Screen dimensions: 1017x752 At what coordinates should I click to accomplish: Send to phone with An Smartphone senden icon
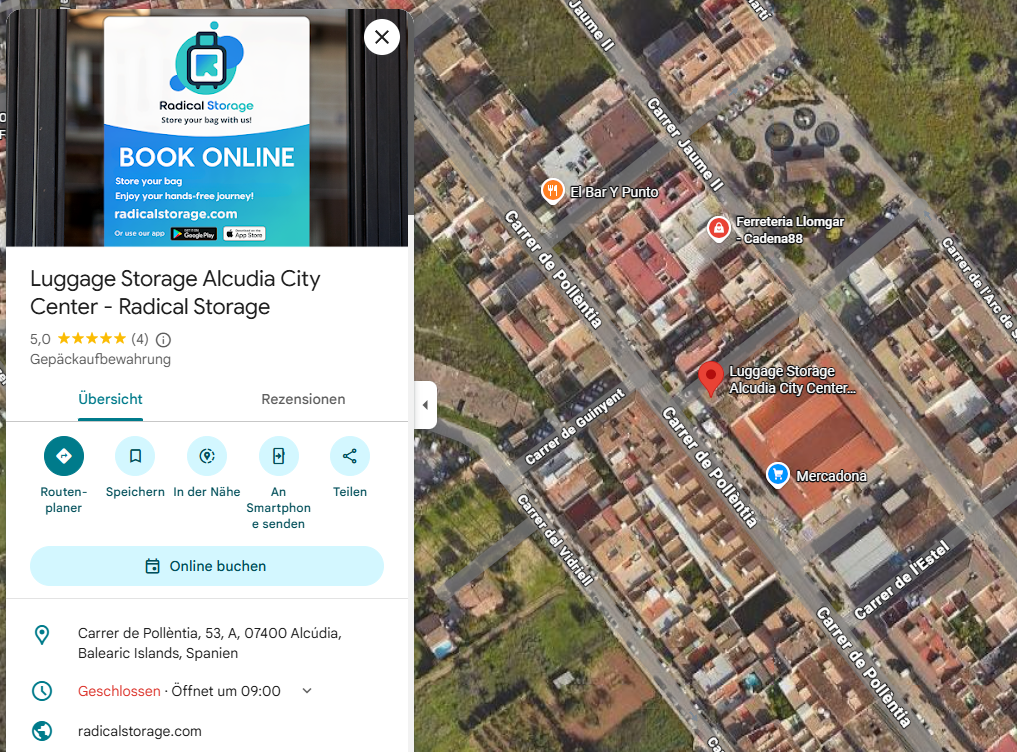coord(278,456)
